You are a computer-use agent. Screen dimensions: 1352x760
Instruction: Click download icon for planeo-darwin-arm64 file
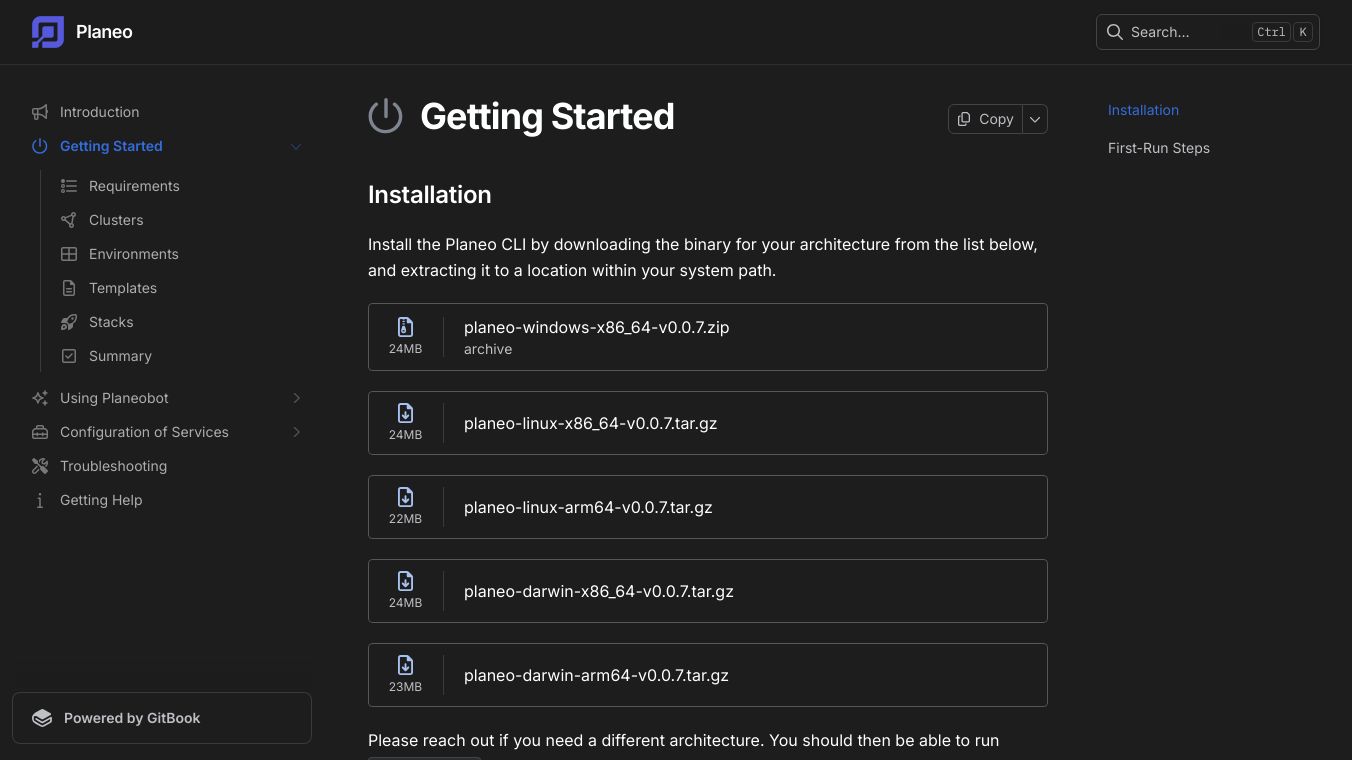[x=405, y=665]
